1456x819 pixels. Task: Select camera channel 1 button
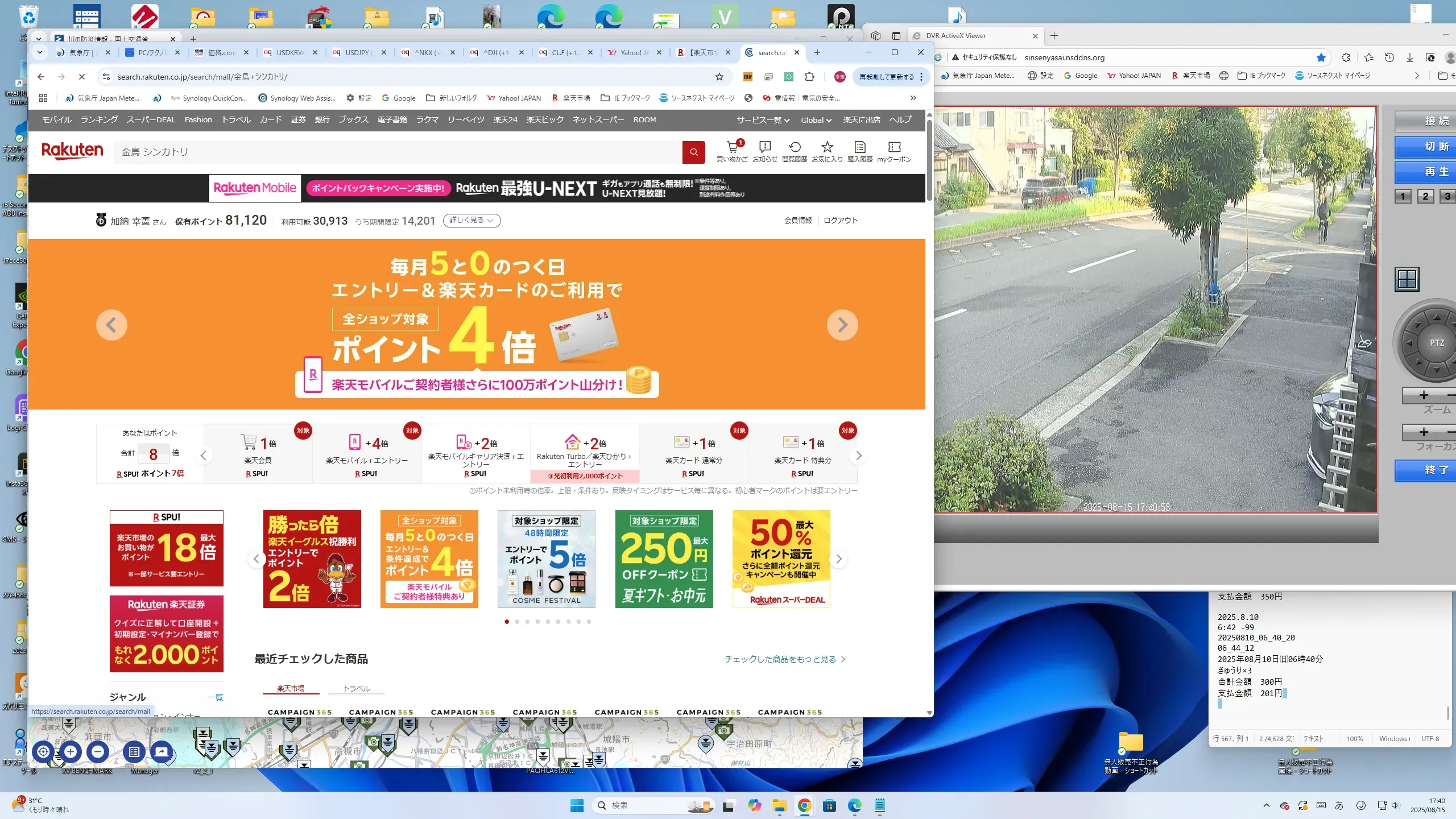pyautogui.click(x=1403, y=196)
